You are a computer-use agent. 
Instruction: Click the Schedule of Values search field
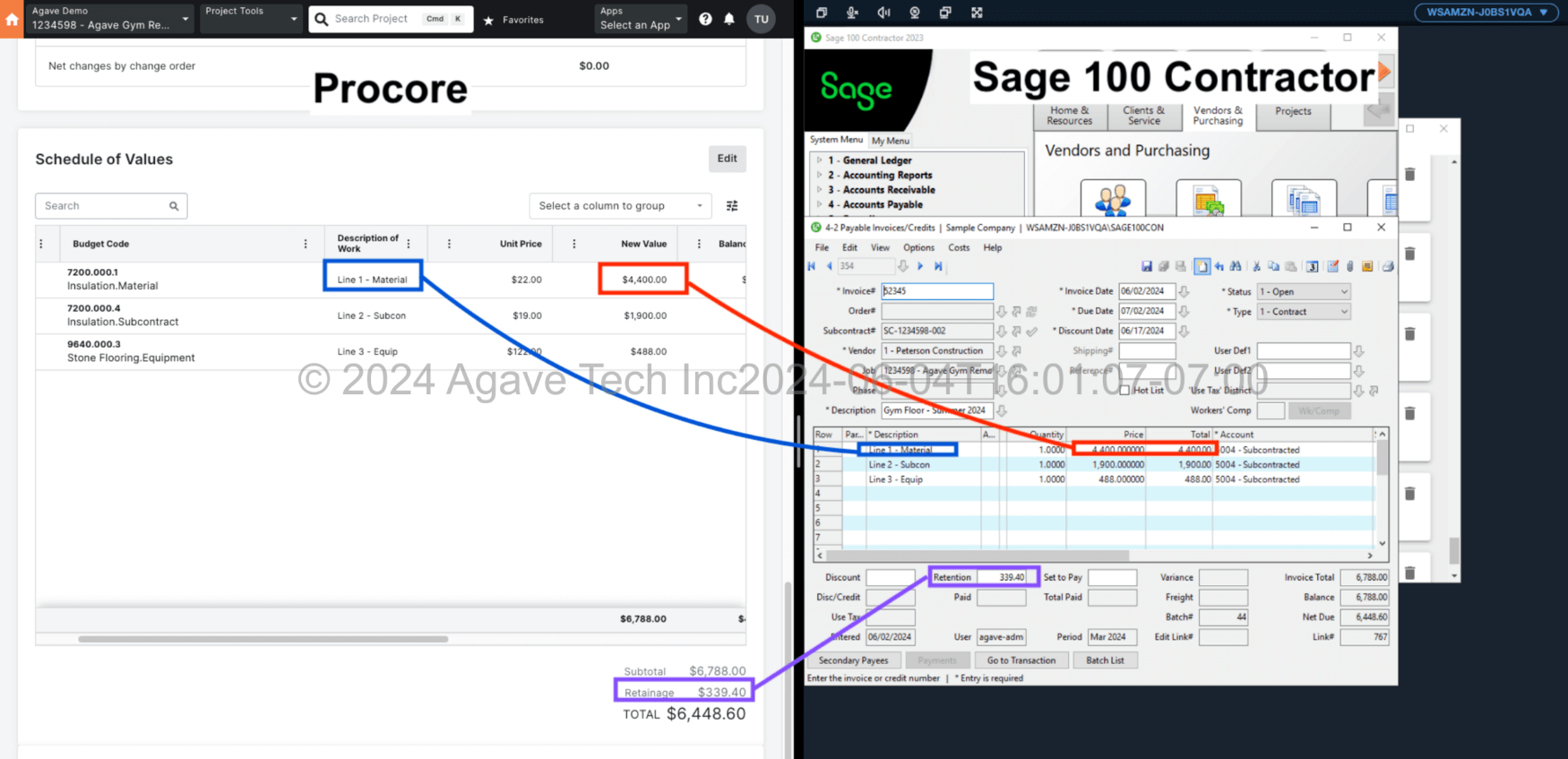tap(111, 206)
